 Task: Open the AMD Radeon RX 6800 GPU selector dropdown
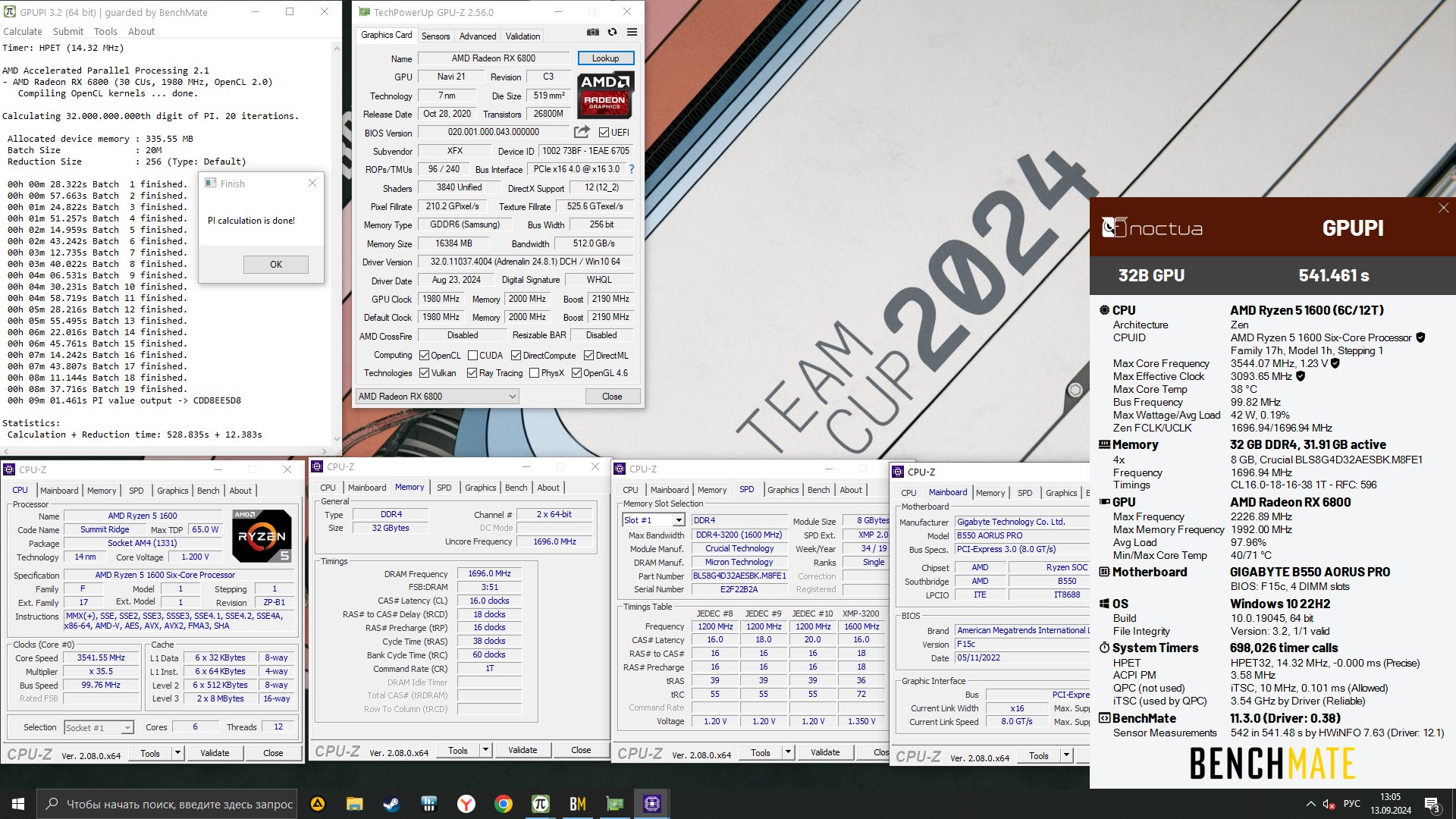pyautogui.click(x=438, y=396)
